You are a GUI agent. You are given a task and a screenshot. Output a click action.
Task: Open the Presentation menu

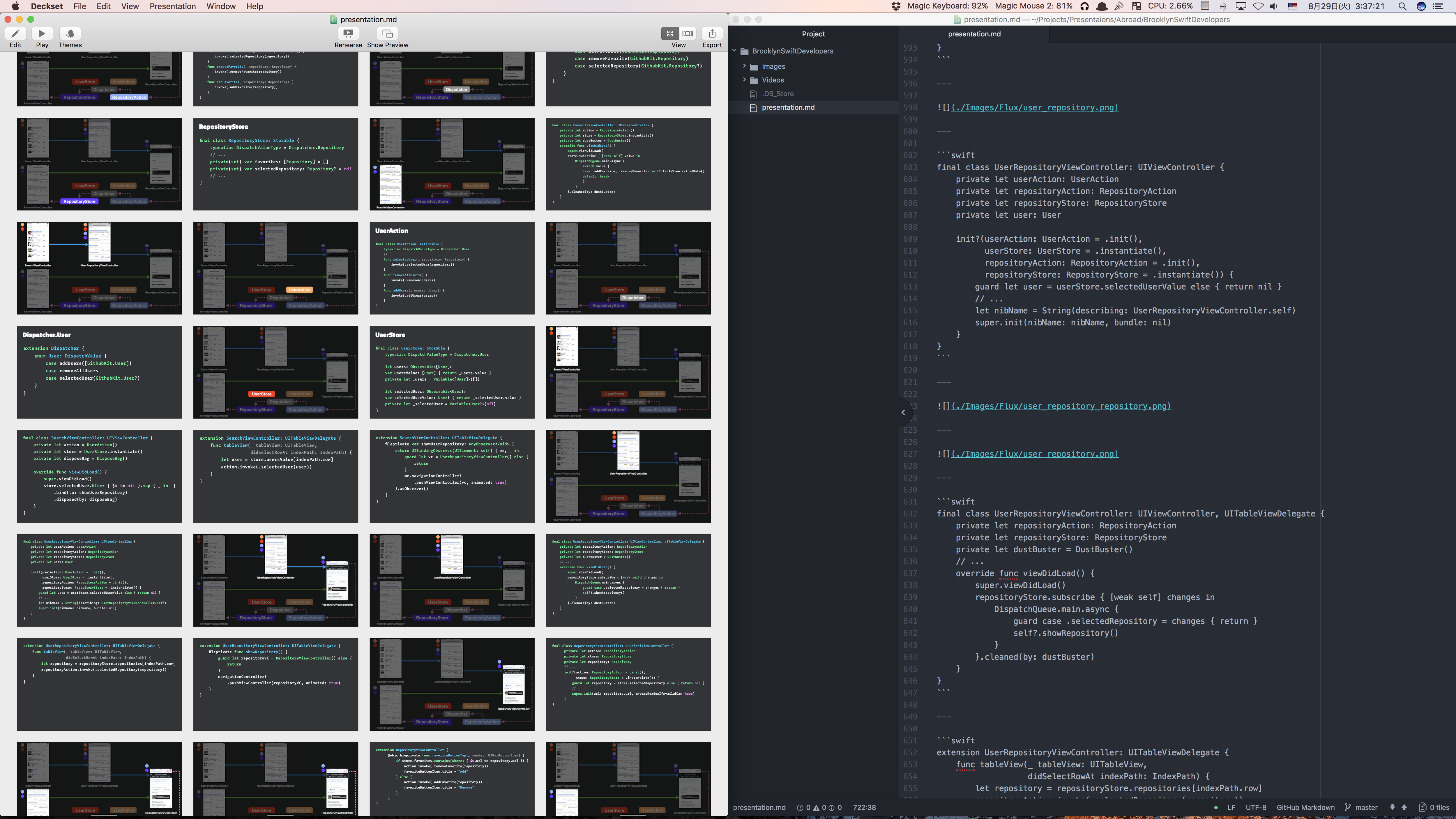coord(172,6)
